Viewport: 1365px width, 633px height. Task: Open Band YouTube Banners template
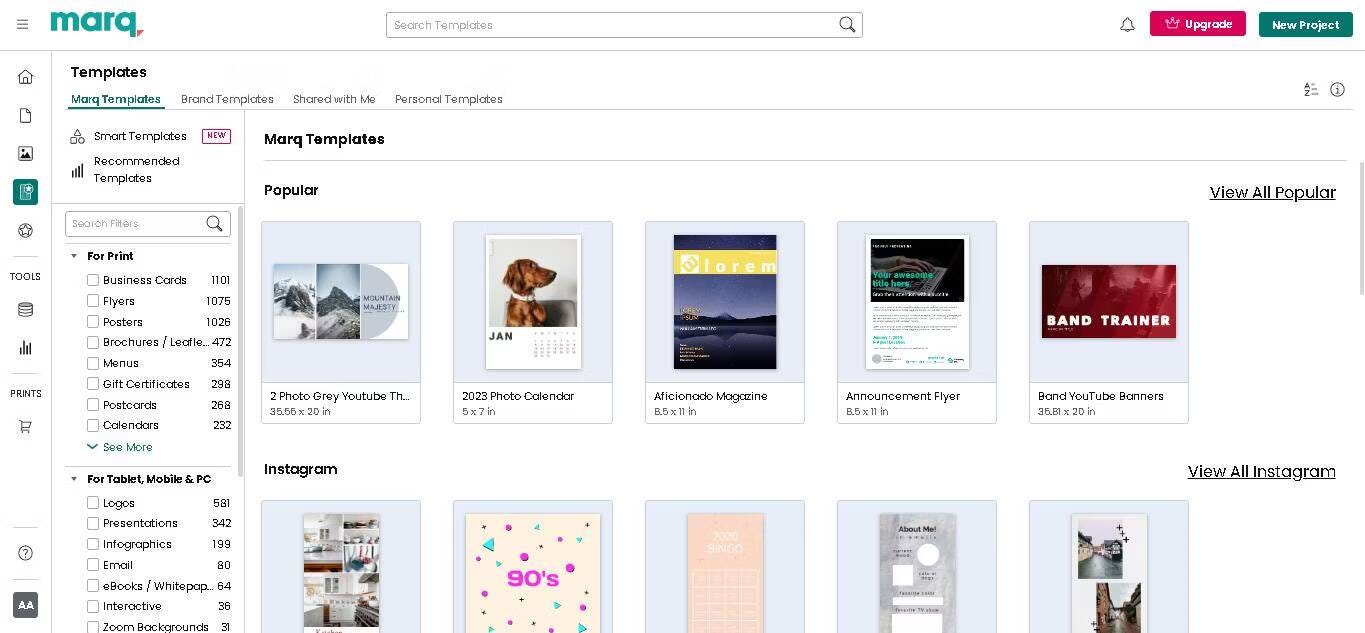click(x=1109, y=322)
